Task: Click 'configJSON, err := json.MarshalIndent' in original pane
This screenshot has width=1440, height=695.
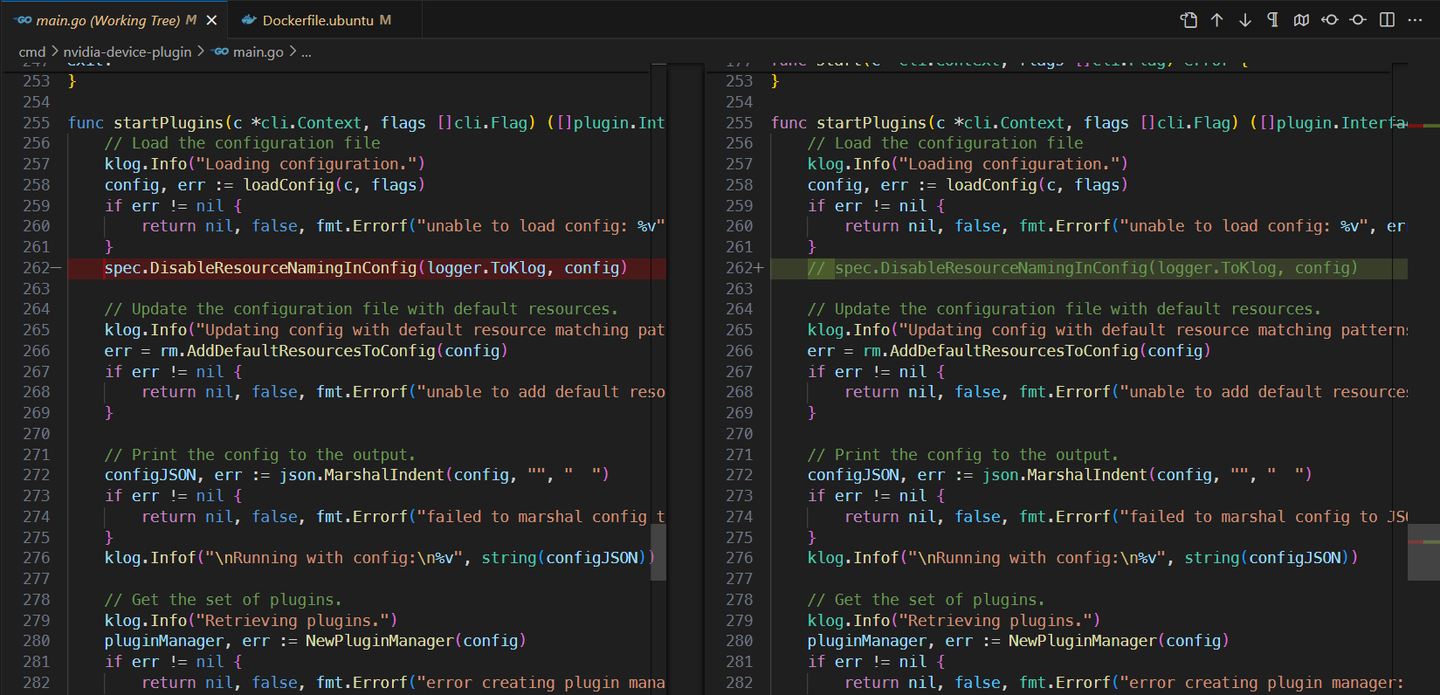Action: coord(274,475)
